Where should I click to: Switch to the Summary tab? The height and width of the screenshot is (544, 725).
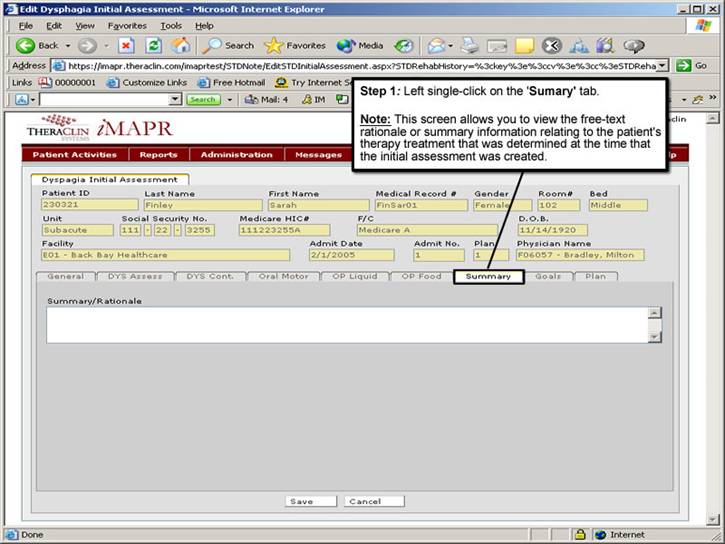(x=488, y=276)
